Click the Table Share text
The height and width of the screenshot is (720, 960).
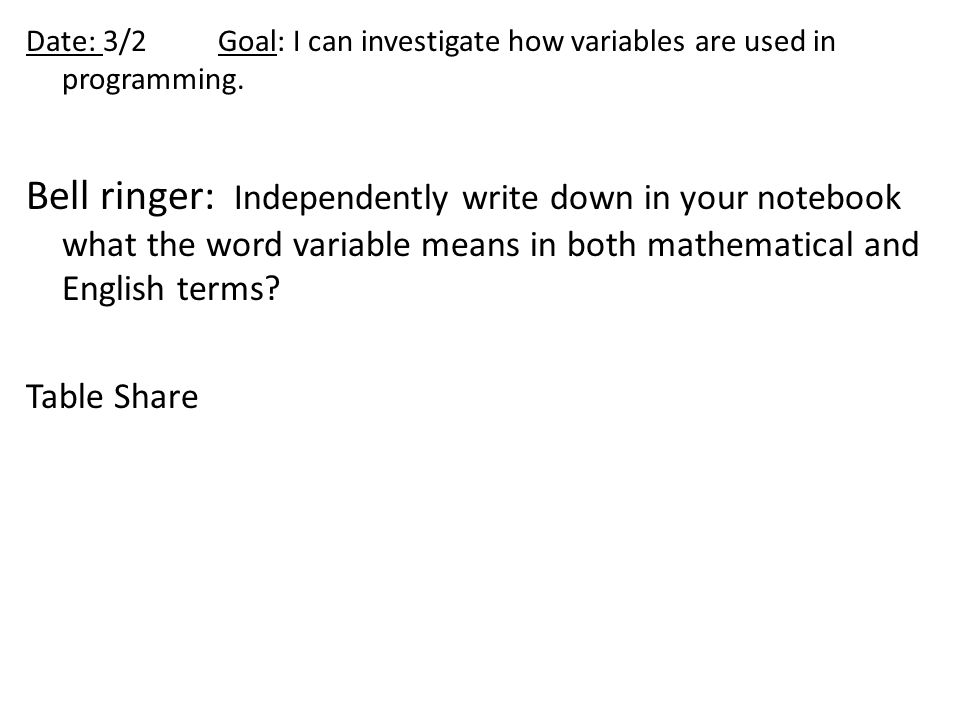[112, 396]
